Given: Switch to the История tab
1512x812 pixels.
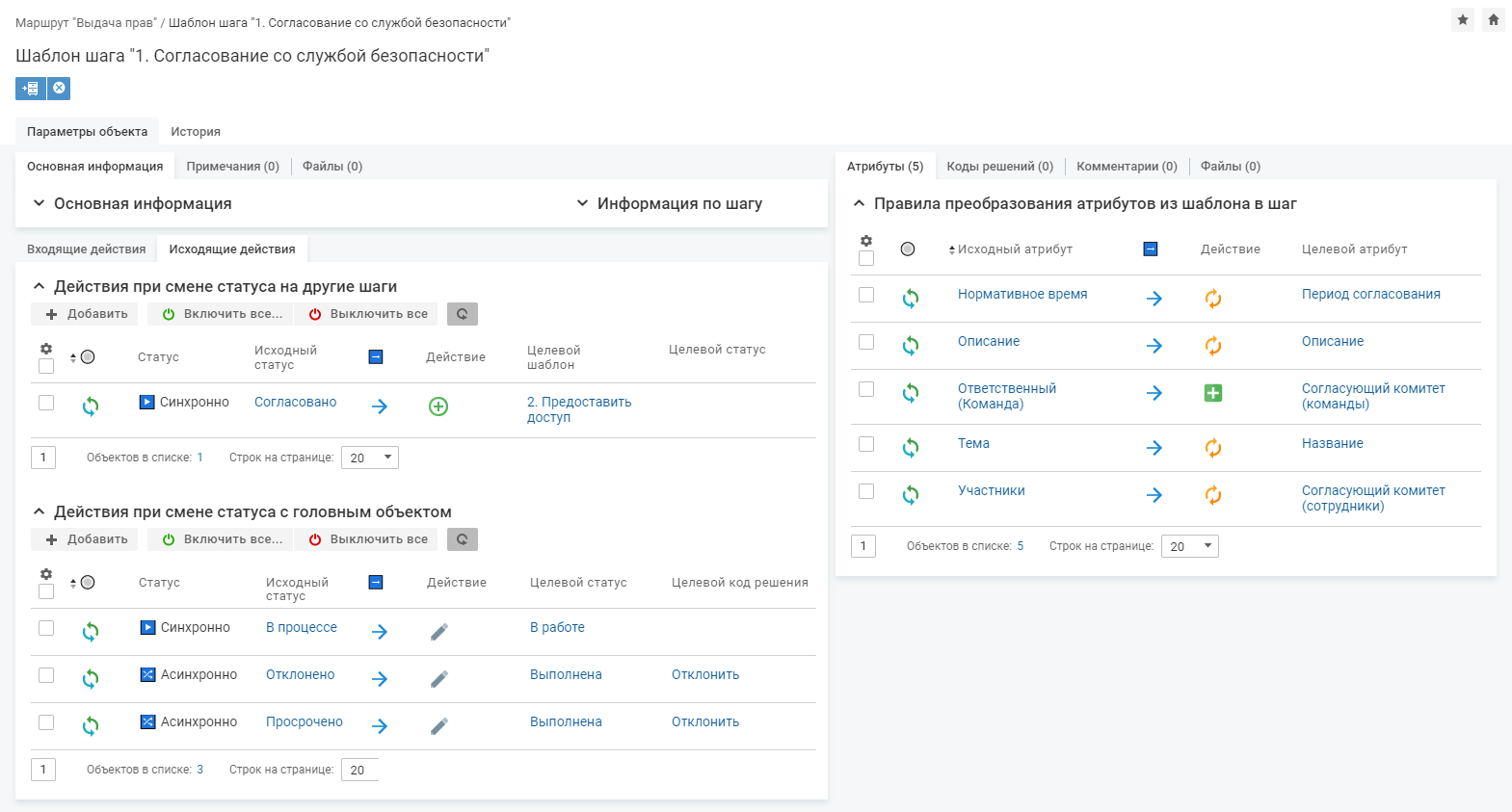Looking at the screenshot, I should (x=196, y=132).
